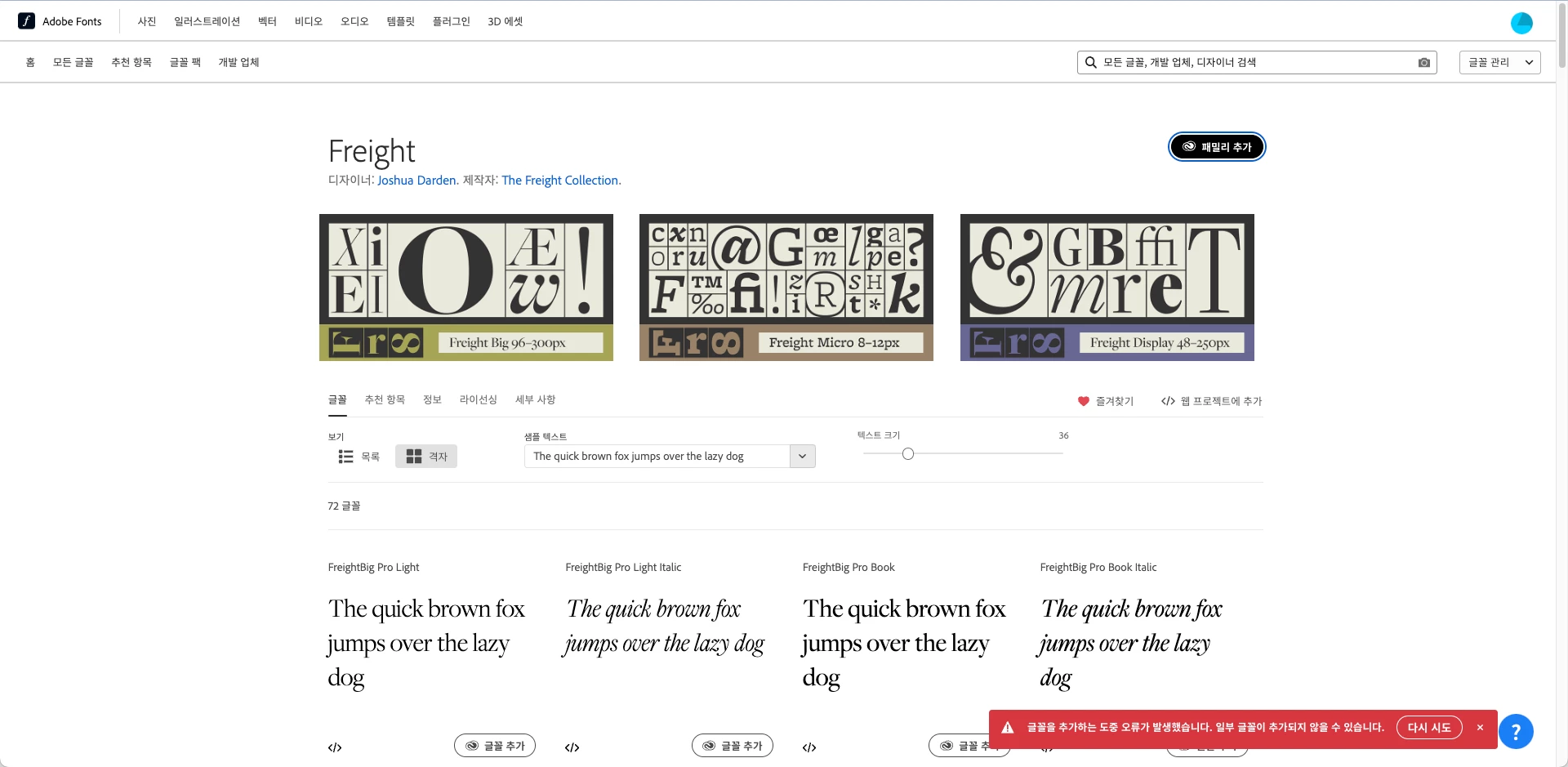
Task: Click 웹 프로젝트에 추가 link
Action: point(1212,401)
